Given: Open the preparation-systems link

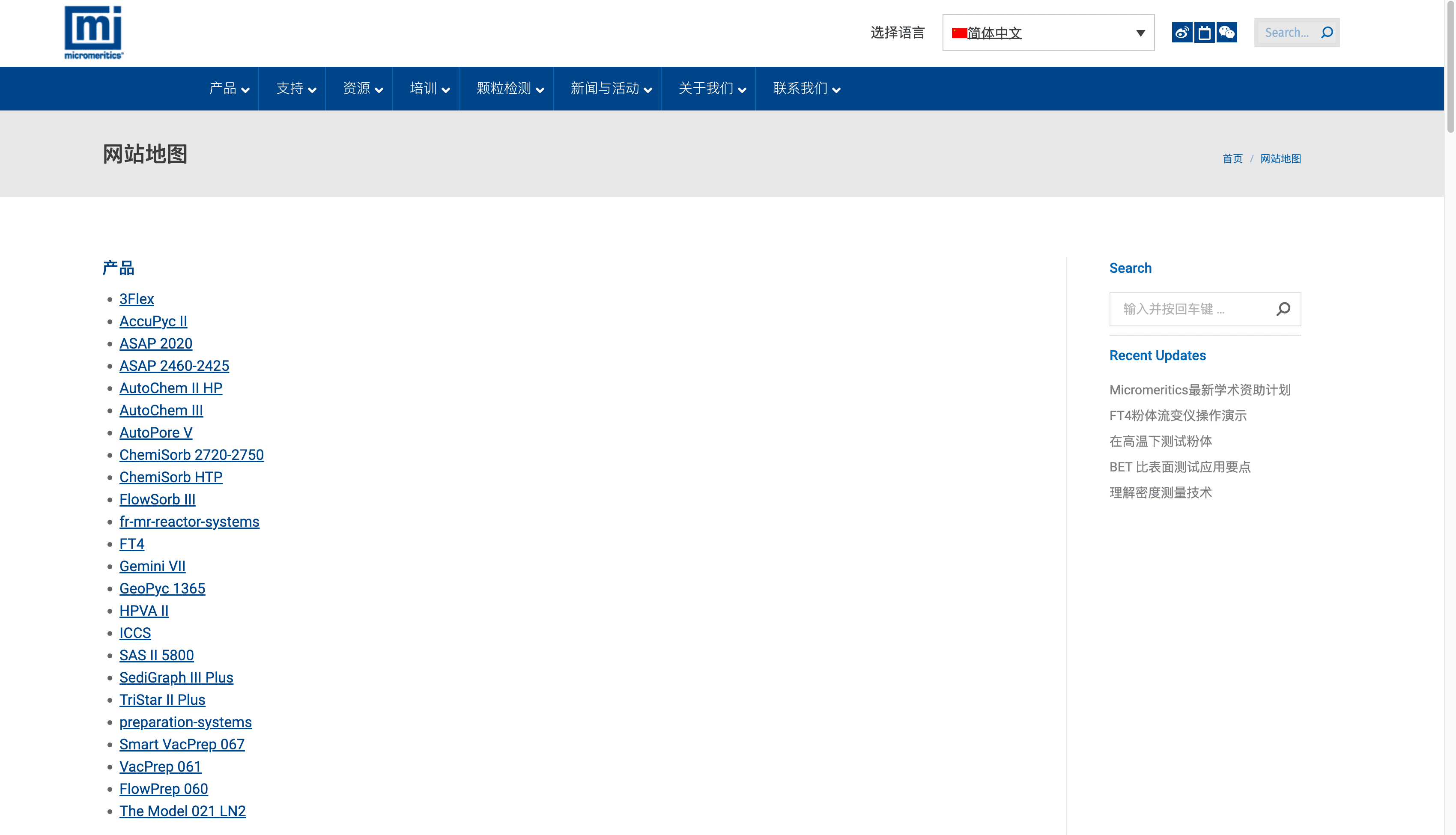Looking at the screenshot, I should click(185, 723).
